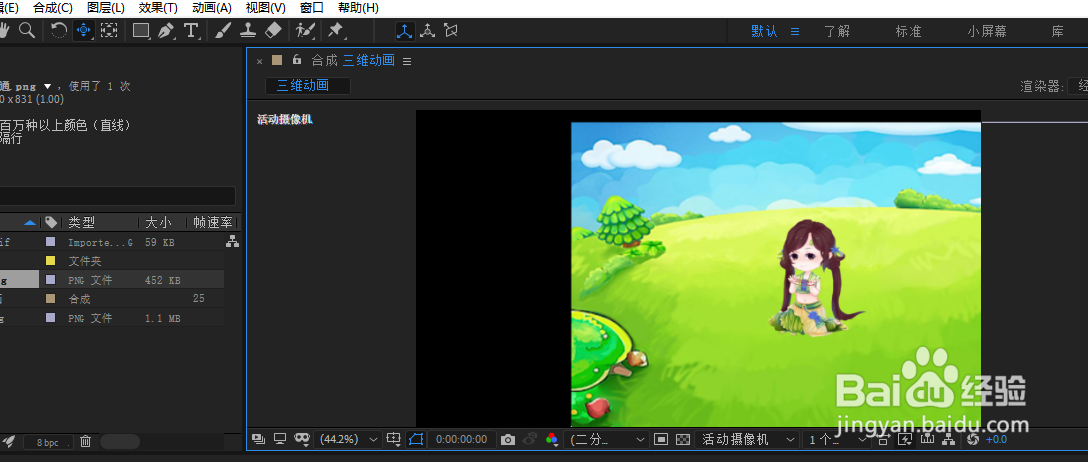Select the Importe...G 59 KB row
Screen dimensions: 1088x462
point(112,242)
